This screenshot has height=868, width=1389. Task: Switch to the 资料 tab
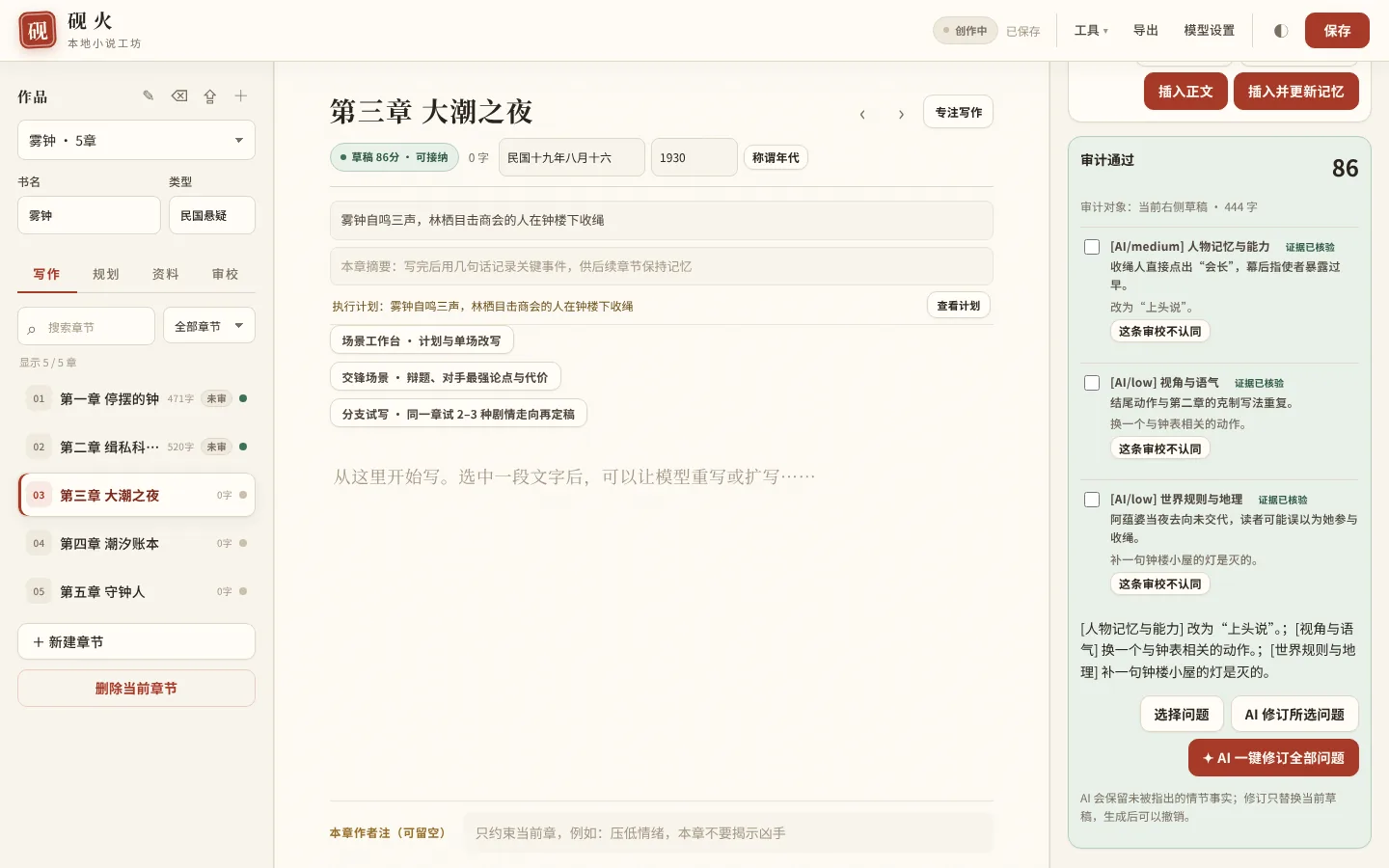click(166, 274)
